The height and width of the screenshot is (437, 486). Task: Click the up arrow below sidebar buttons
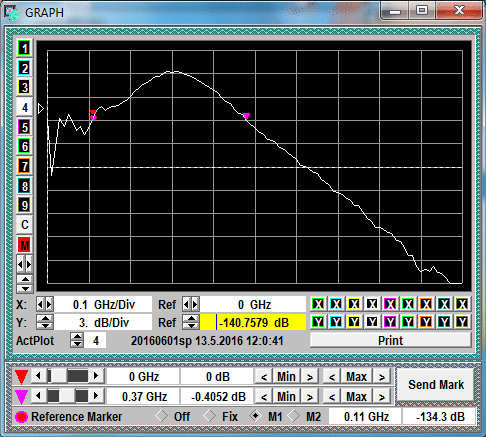(25, 279)
